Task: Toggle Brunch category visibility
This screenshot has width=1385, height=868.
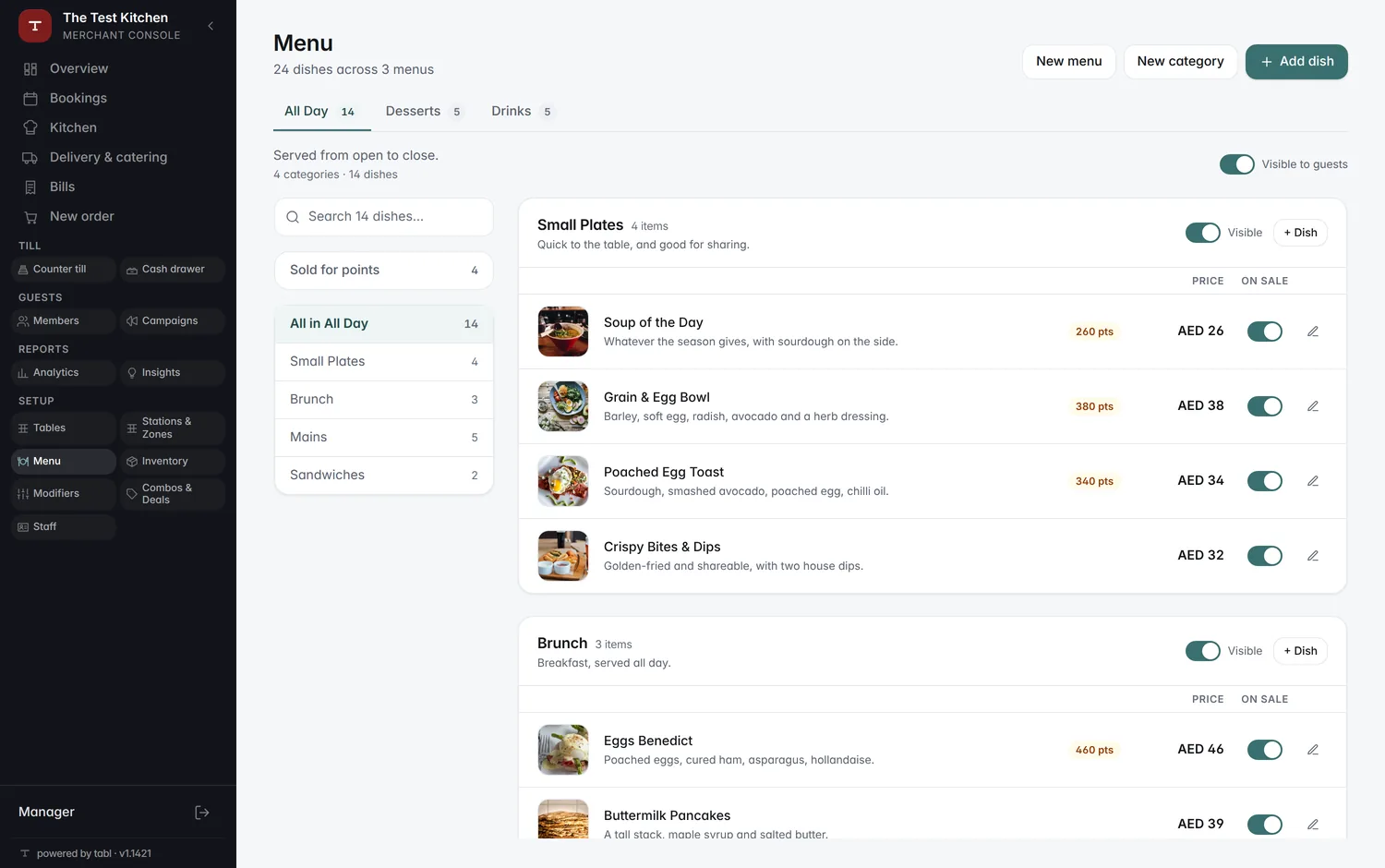Action: [1203, 651]
